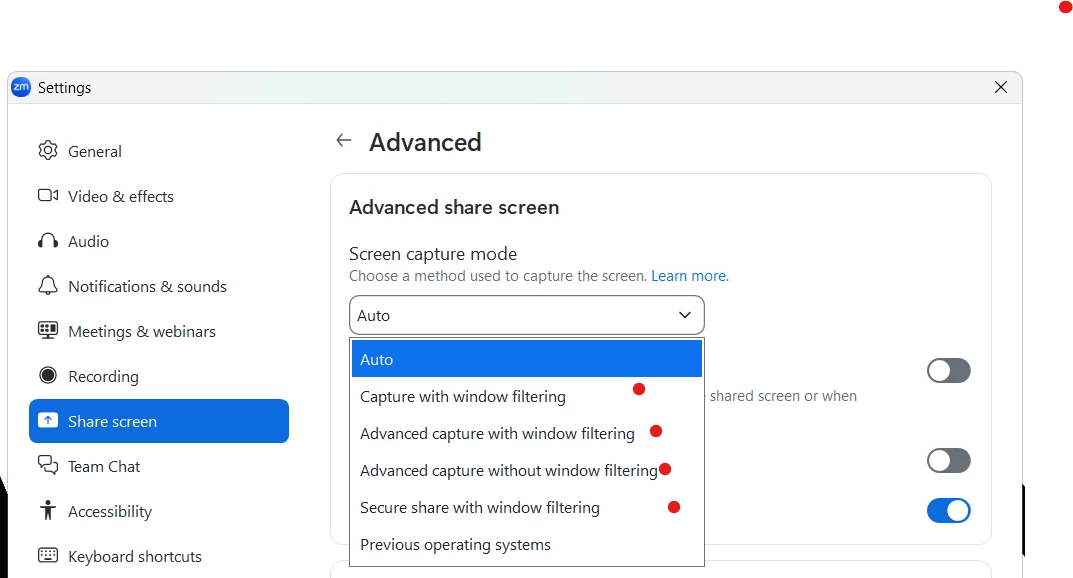The height and width of the screenshot is (578, 1073).
Task: Click the Video & effects camera icon
Action: (48, 196)
